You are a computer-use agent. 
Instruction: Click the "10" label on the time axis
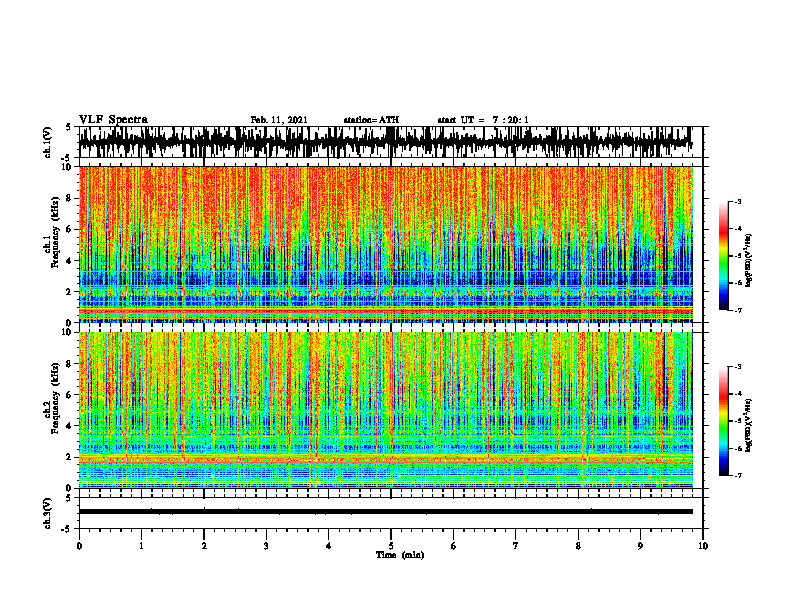tap(703, 546)
